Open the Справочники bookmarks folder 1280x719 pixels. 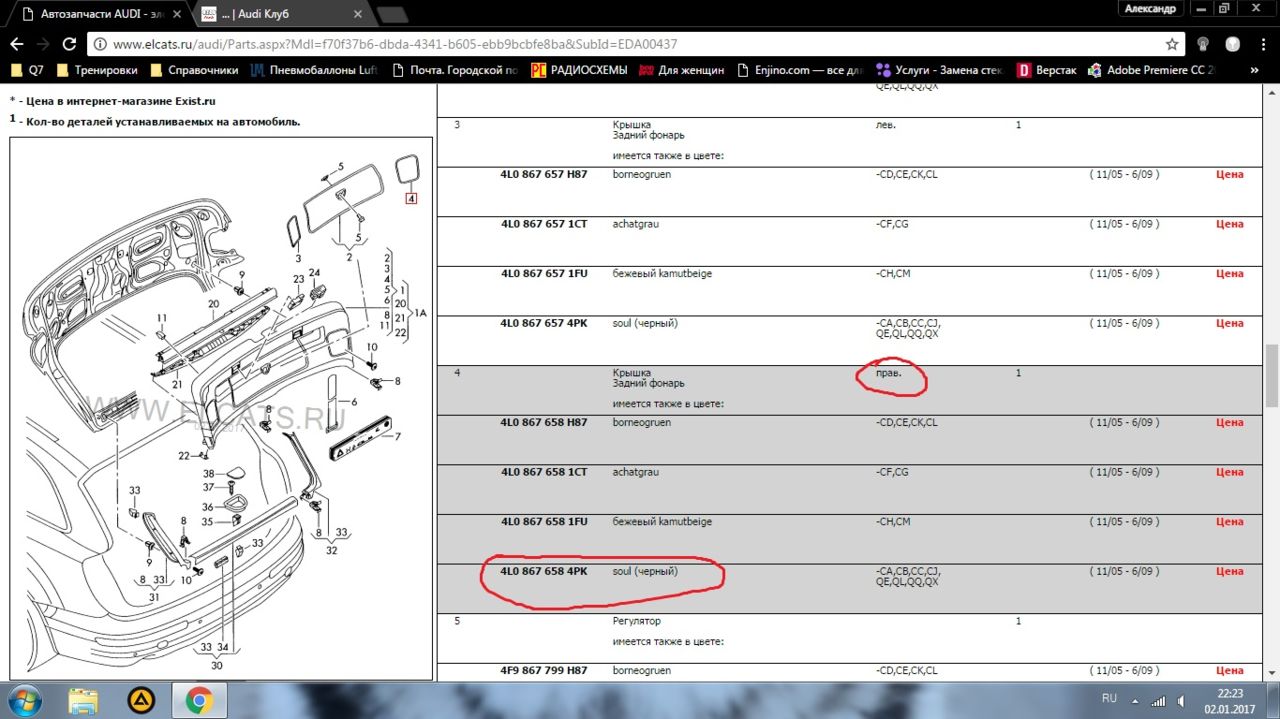click(x=194, y=70)
